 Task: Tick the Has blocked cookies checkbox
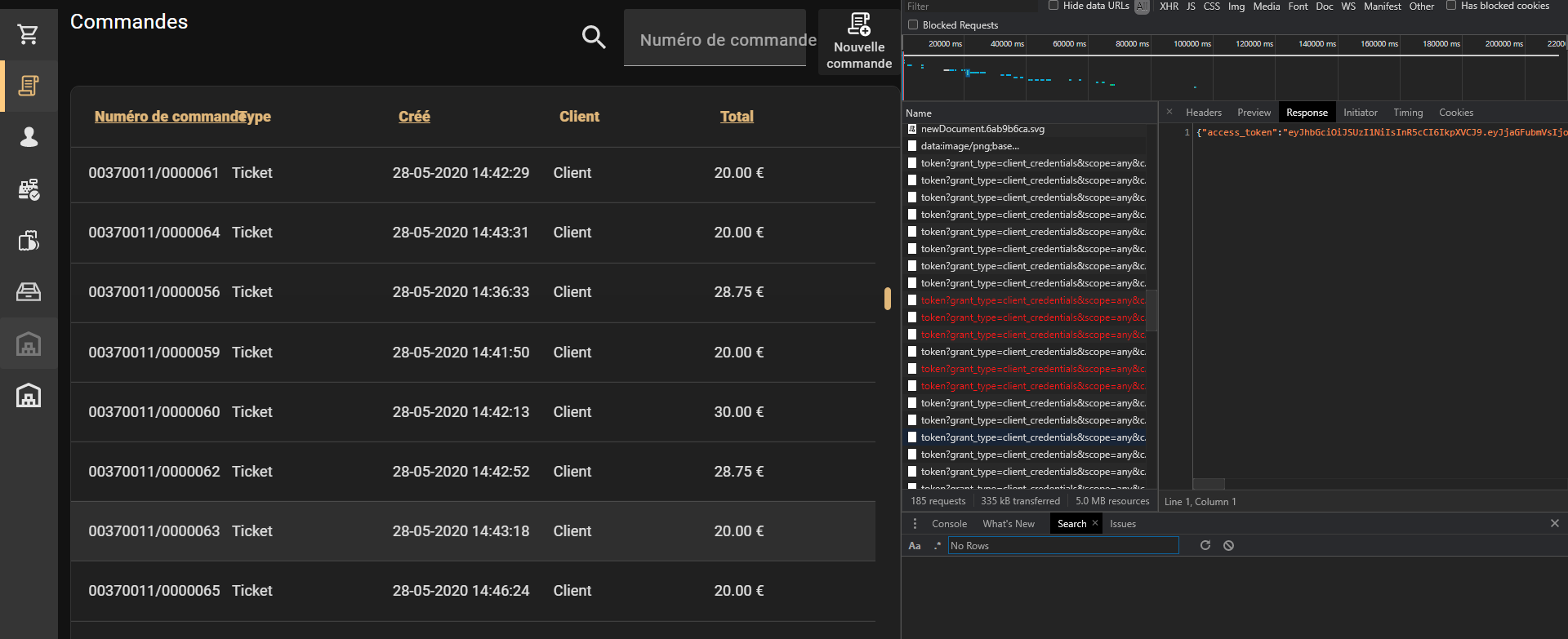(1451, 6)
